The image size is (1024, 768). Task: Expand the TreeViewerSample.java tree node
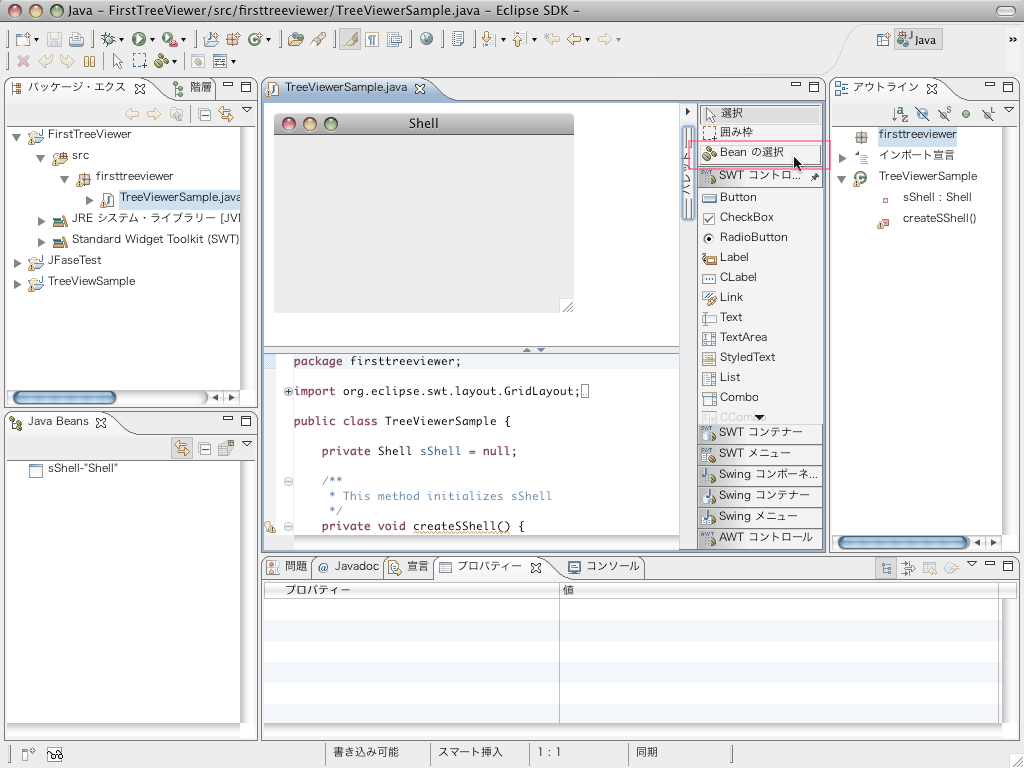[x=89, y=199]
